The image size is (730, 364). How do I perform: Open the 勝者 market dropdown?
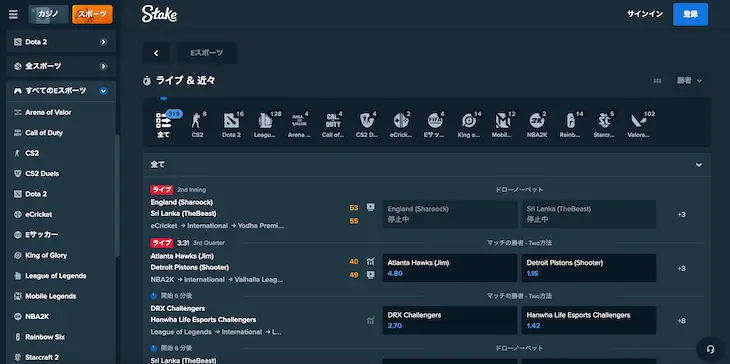(689, 81)
